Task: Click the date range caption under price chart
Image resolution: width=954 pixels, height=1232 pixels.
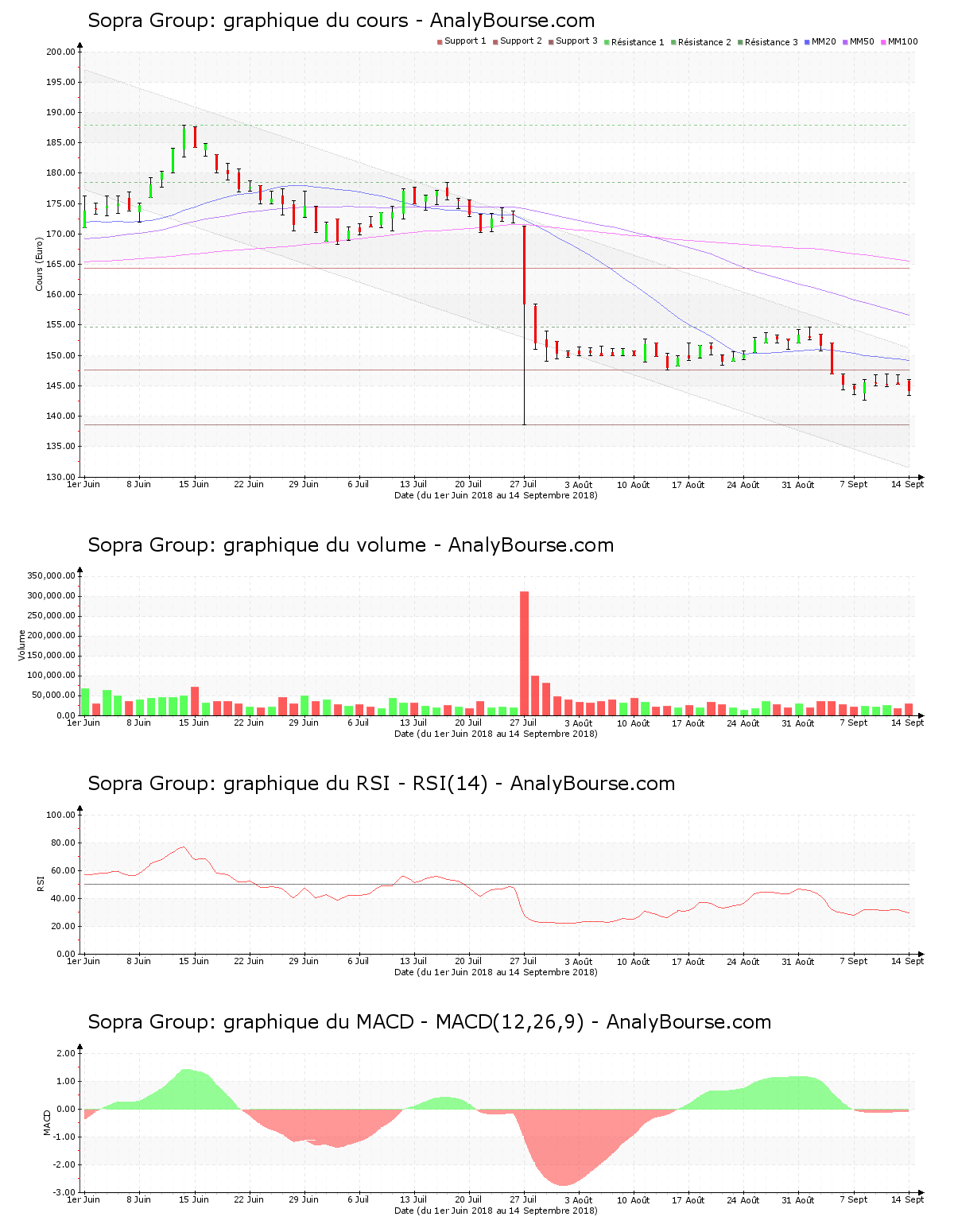Action: [x=496, y=495]
